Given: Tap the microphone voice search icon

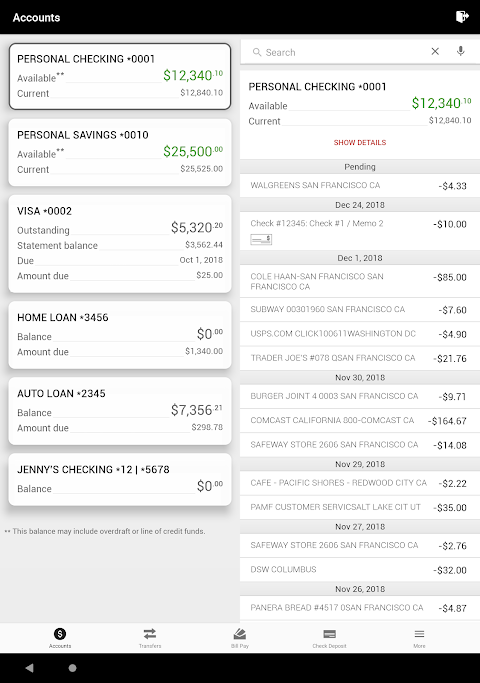Looking at the screenshot, I should click(x=460, y=51).
